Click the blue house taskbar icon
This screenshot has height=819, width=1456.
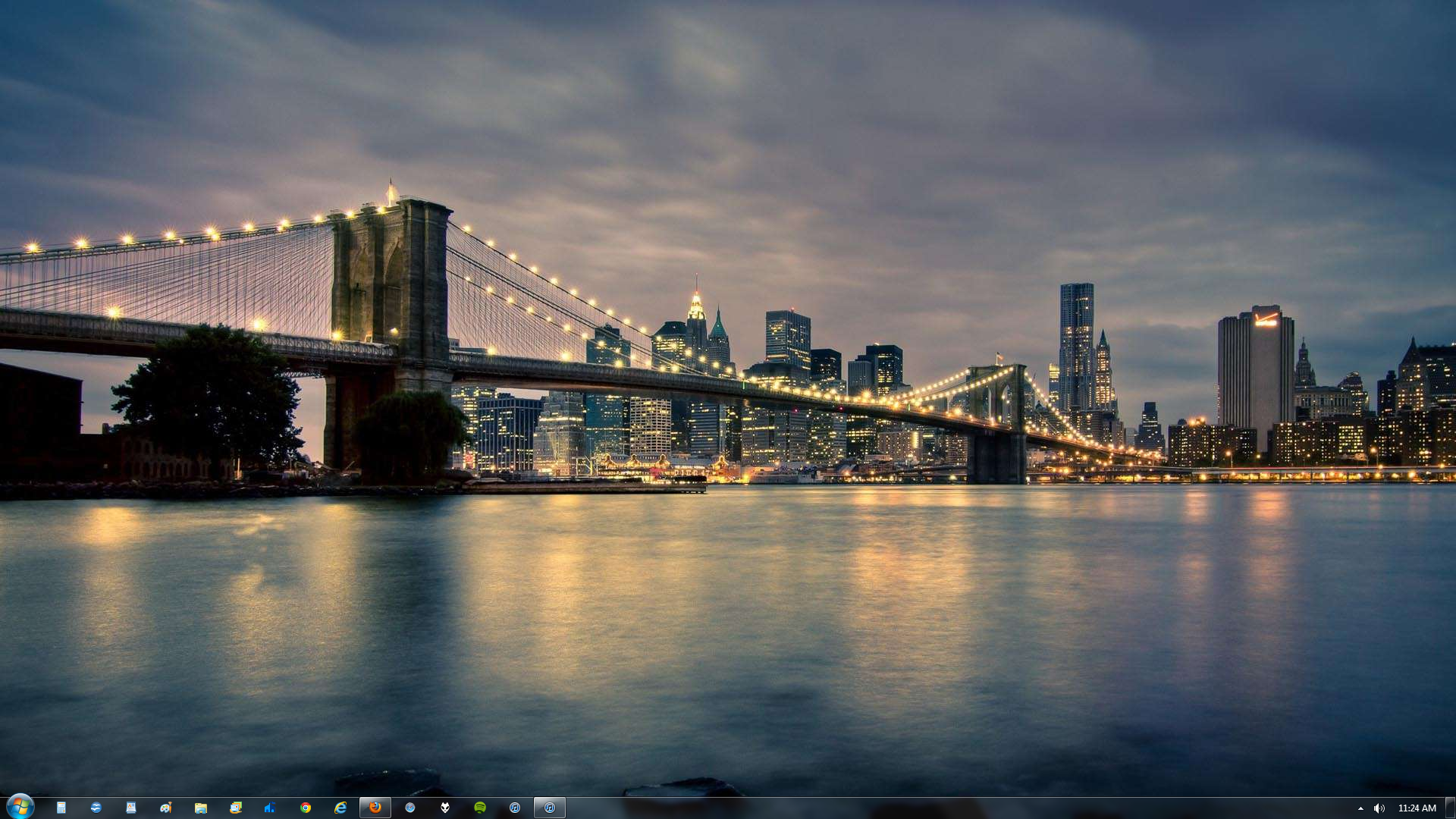(270, 808)
